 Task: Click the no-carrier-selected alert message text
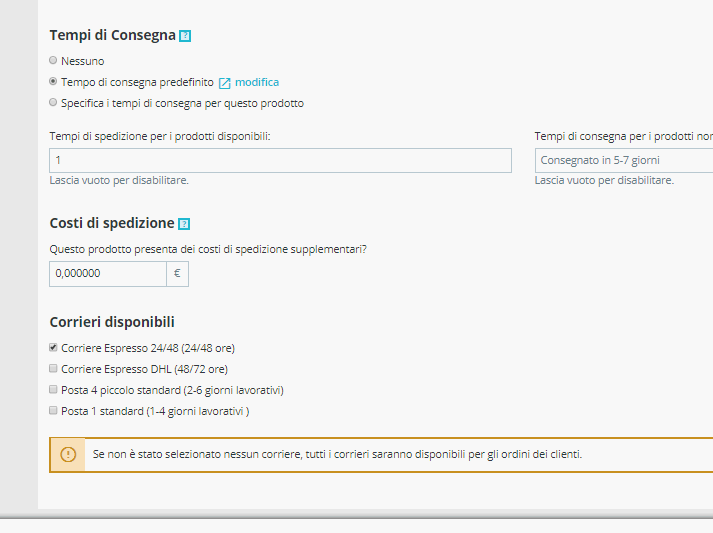click(337, 454)
